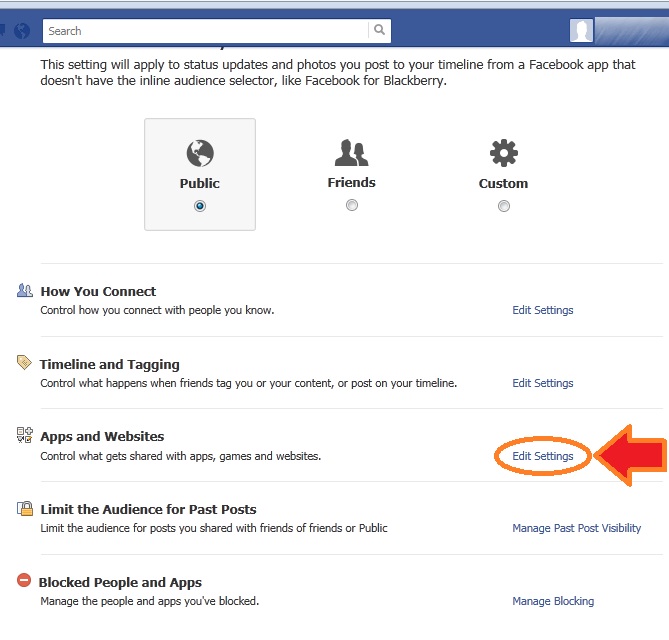
Task: Click the magnifier search button
Action: (x=379, y=30)
